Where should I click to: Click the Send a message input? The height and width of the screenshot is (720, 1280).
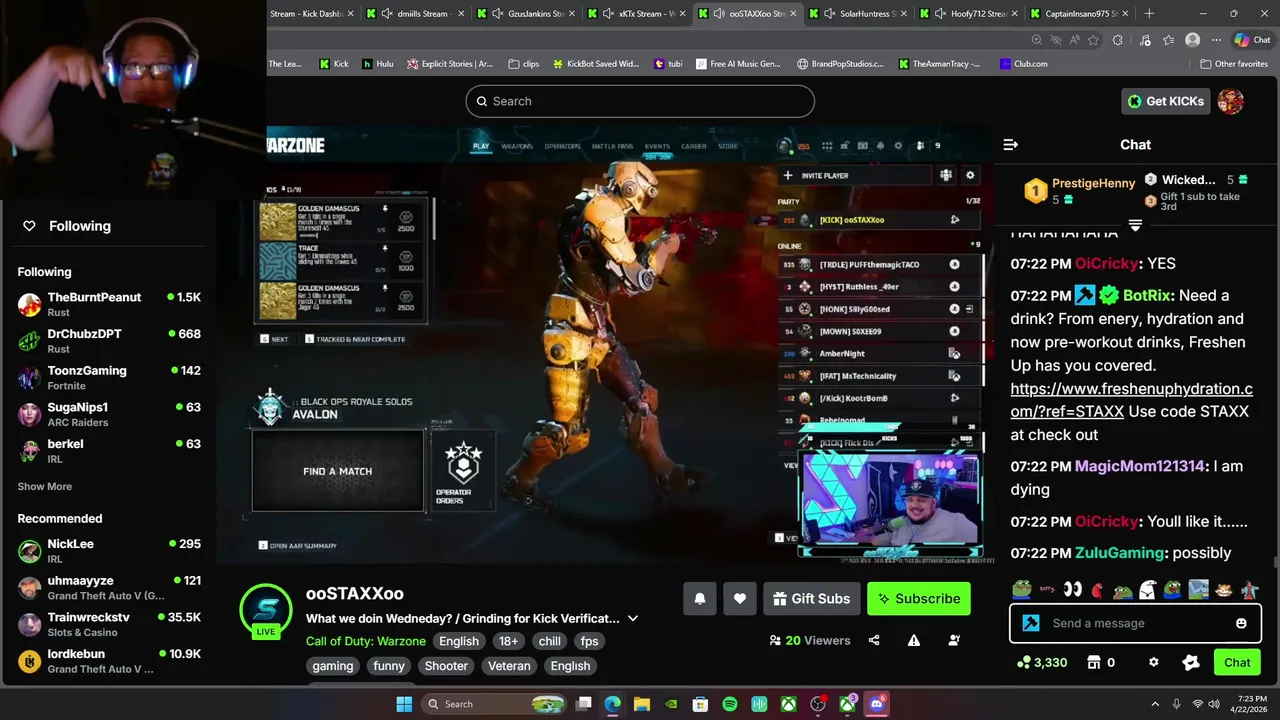1135,623
